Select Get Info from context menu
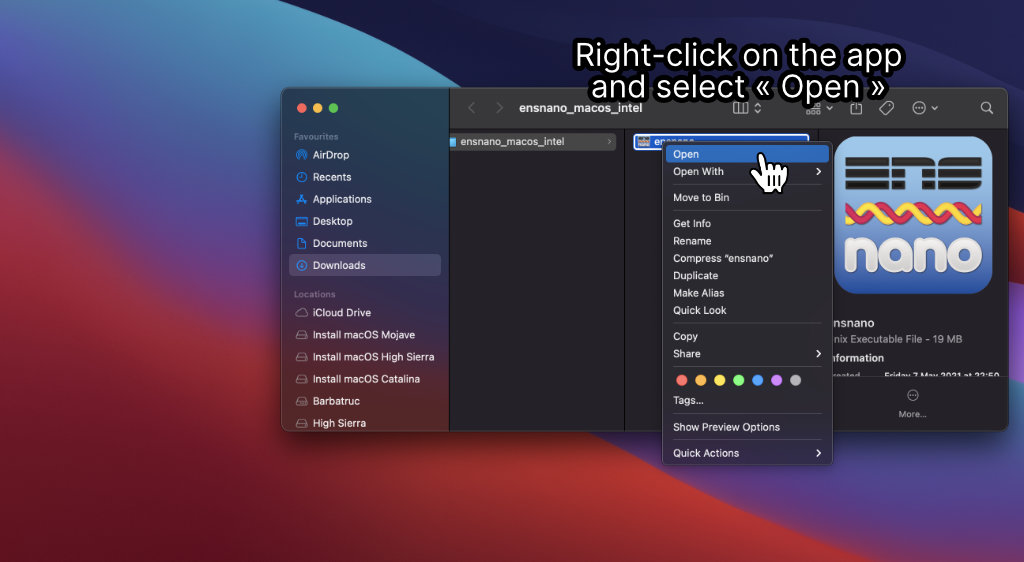Viewport: 1024px width, 562px height. [746, 223]
